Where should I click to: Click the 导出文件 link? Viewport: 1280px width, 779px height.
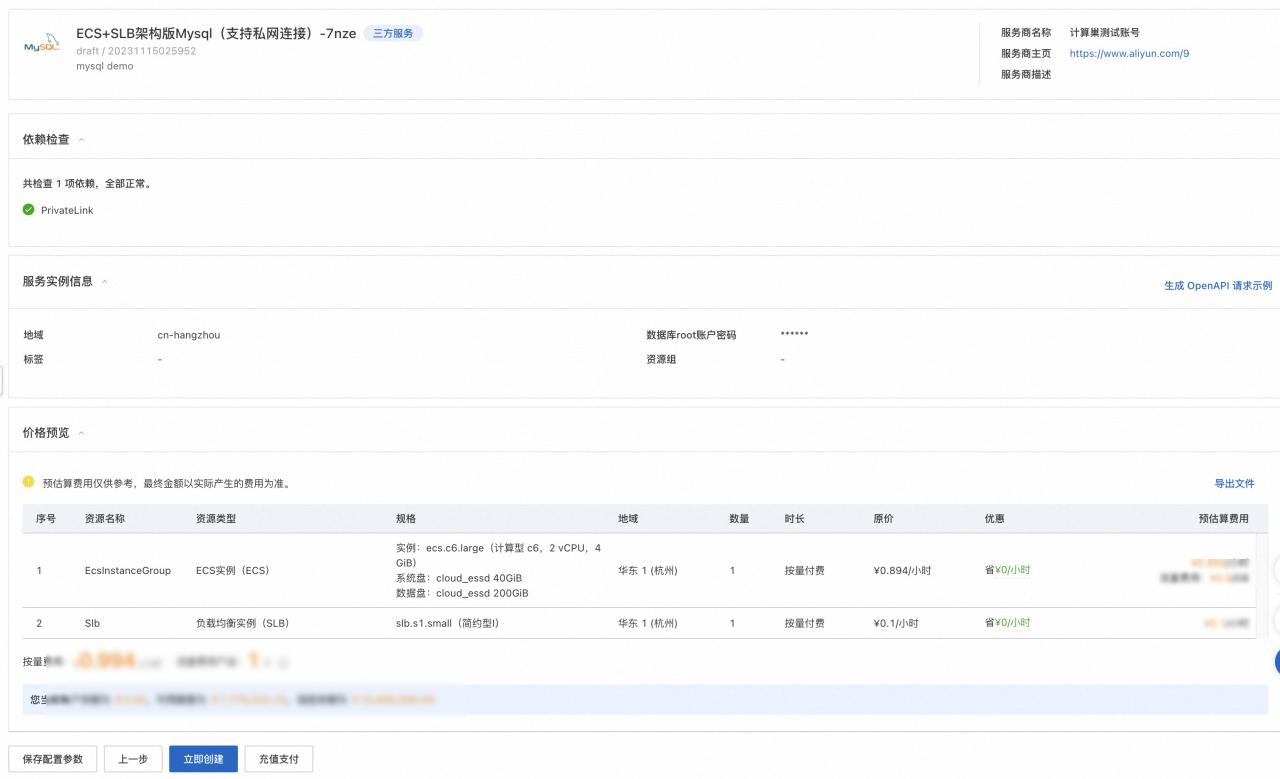[x=1234, y=483]
